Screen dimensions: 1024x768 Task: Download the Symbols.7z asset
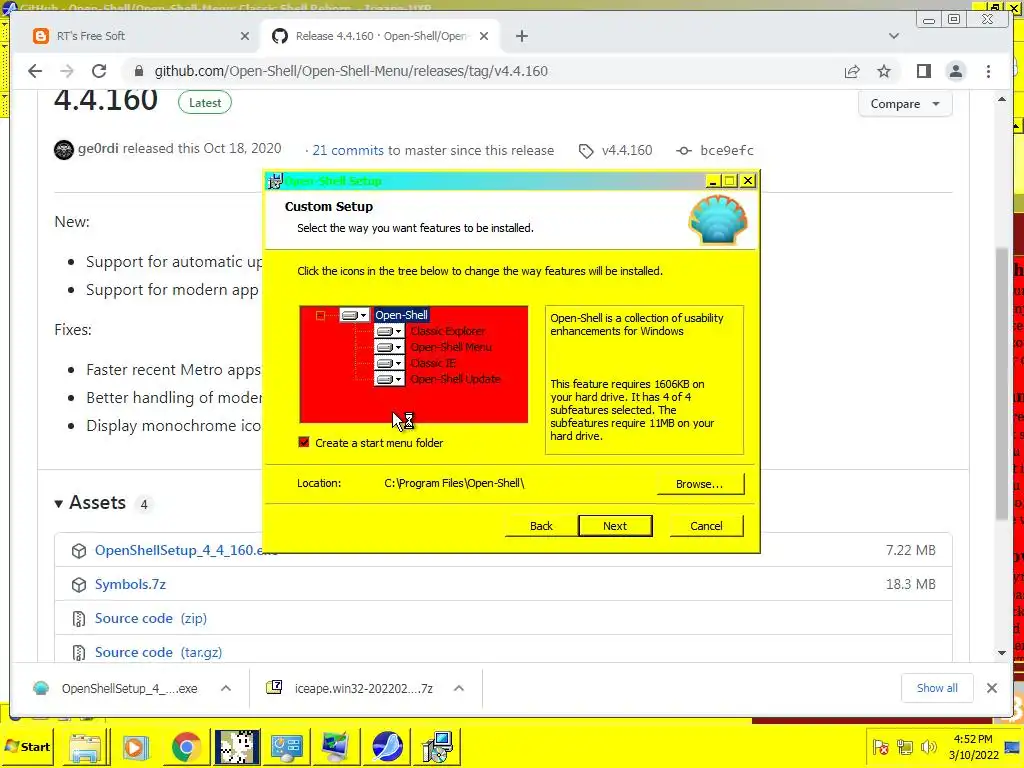130,584
